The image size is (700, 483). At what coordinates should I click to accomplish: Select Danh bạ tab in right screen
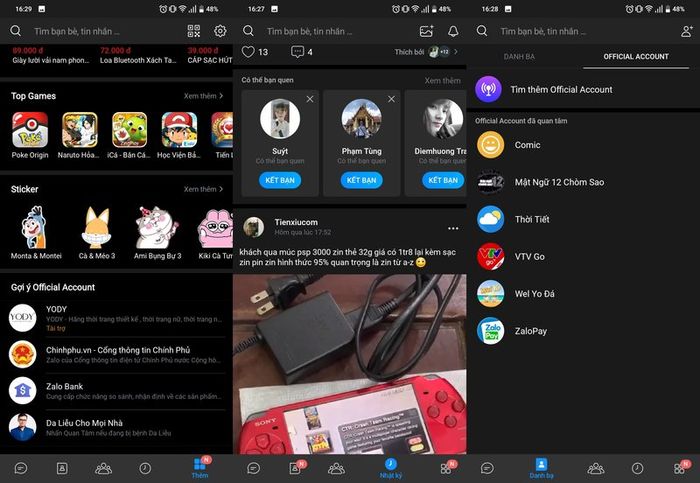[541, 468]
